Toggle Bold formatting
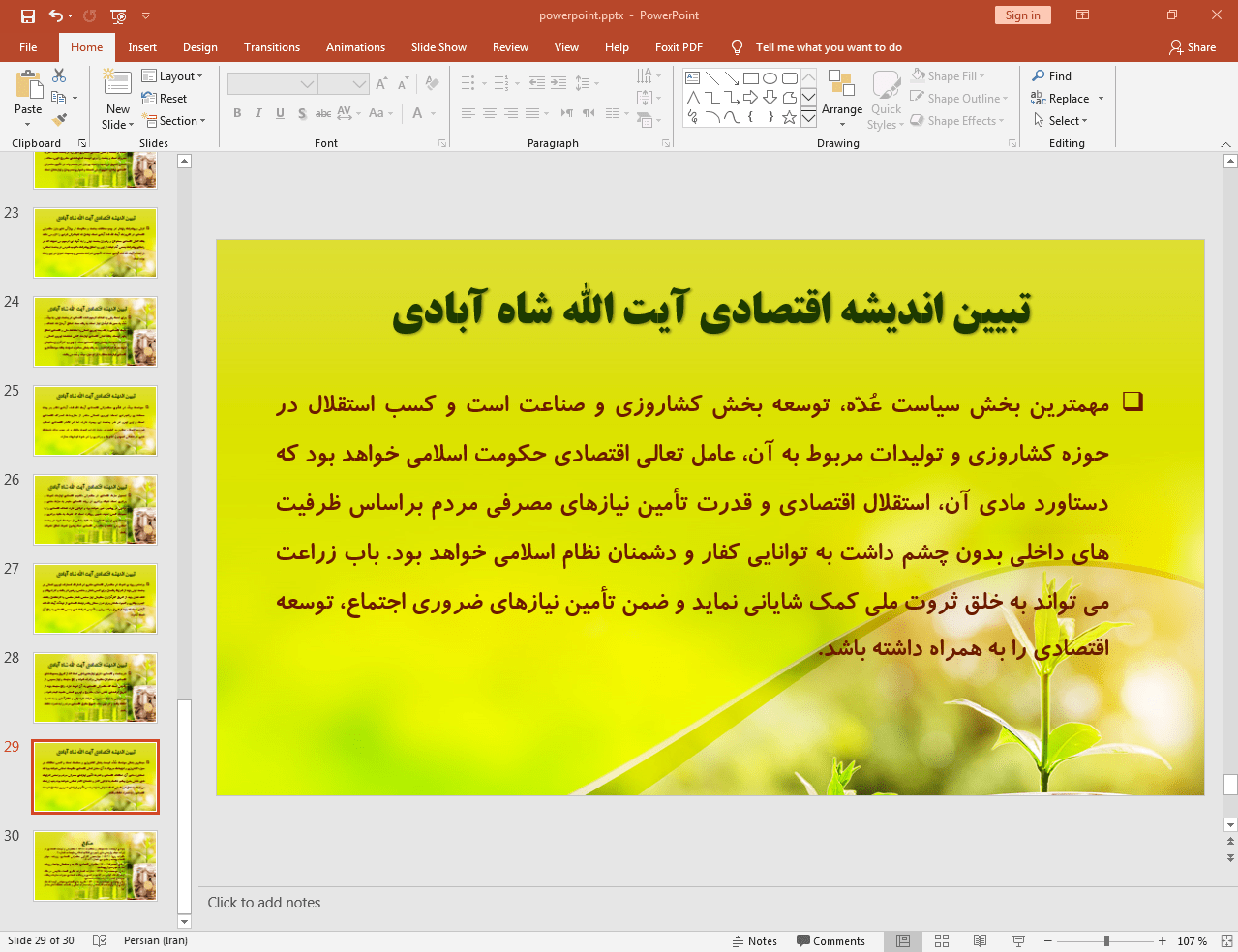The width and height of the screenshot is (1238, 952). tap(237, 113)
